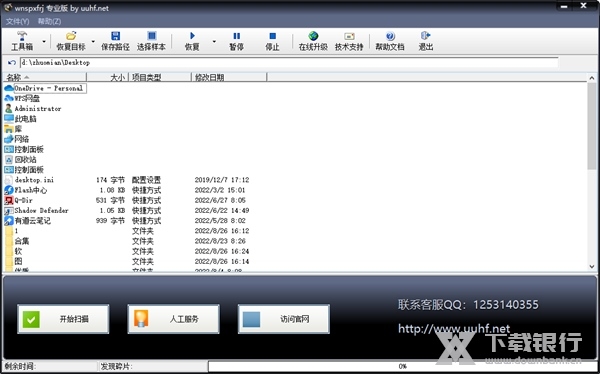Select the Flash中心 shortcut icon
Viewport: 600px width, 374px height.
click(9, 190)
